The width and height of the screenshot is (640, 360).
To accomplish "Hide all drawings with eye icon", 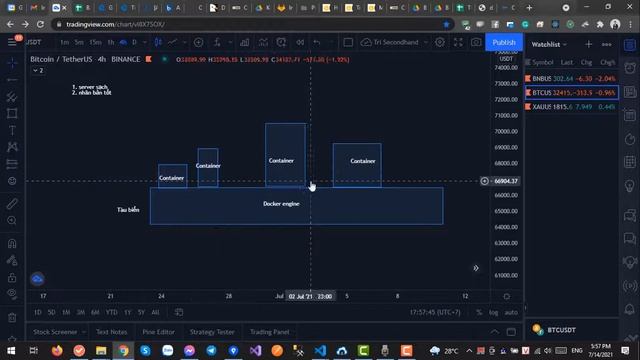I will pos(12,294).
